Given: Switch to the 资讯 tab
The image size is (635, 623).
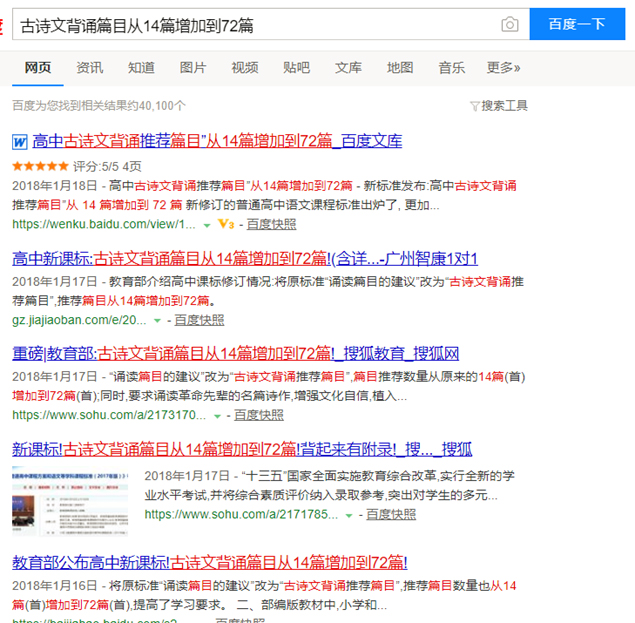Looking at the screenshot, I should click(x=89, y=67).
